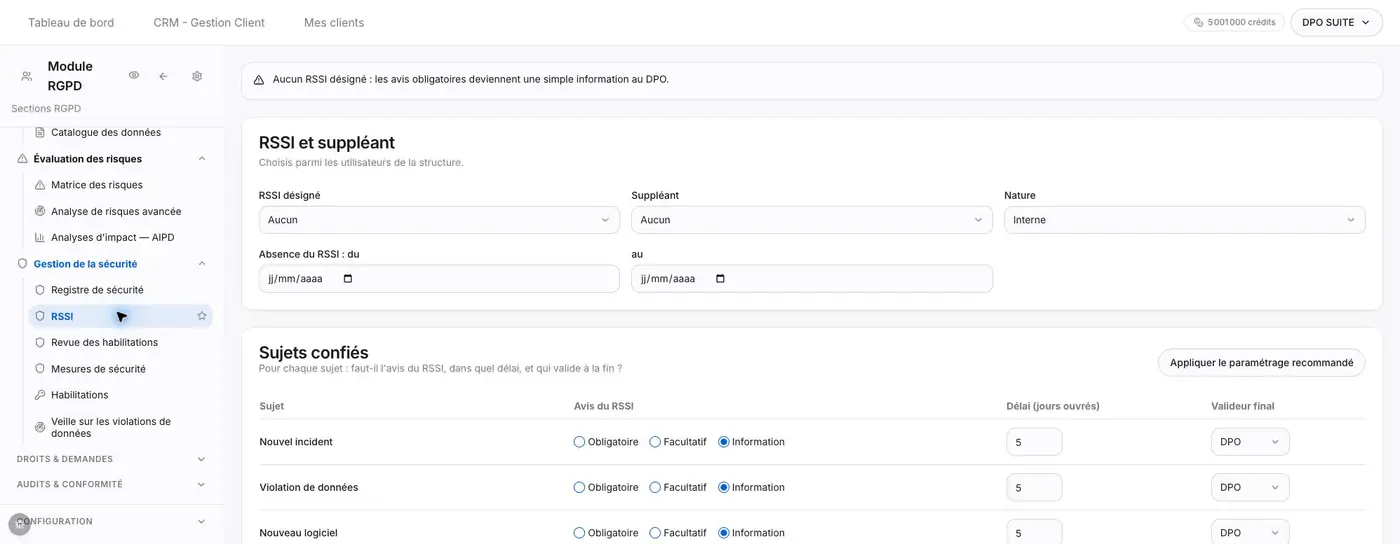Expand the CONFIGURATION section
Viewport: 1400px width, 544px height.
[201, 521]
